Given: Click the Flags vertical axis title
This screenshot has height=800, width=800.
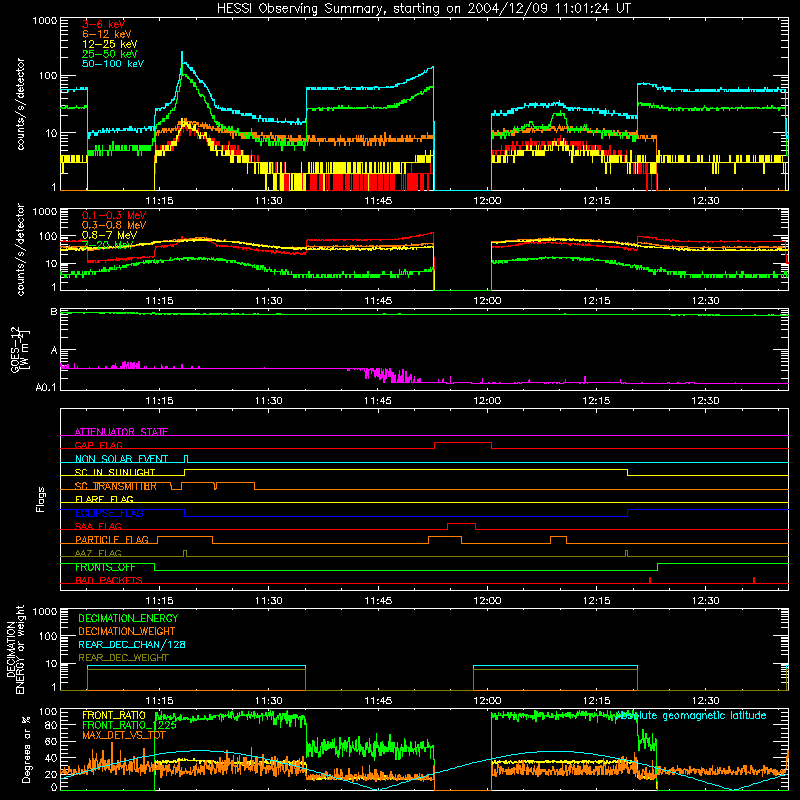Looking at the screenshot, I should point(41,499).
